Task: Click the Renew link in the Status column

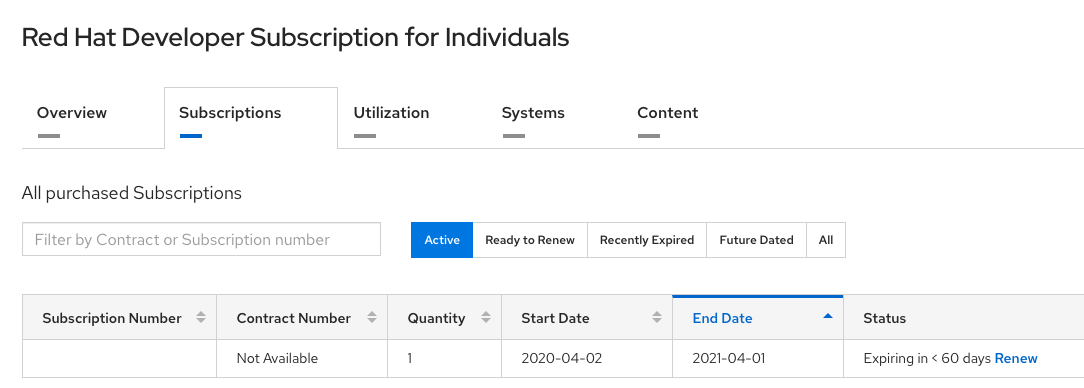Action: tap(1016, 358)
